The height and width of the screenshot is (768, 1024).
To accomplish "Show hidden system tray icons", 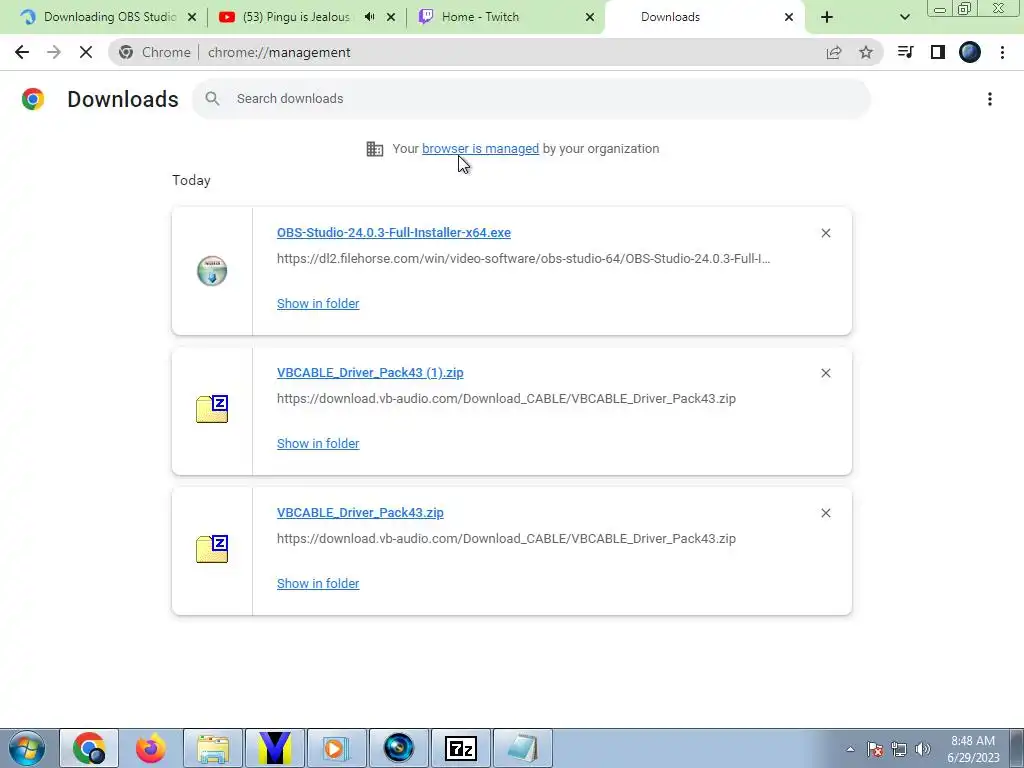I will click(850, 749).
